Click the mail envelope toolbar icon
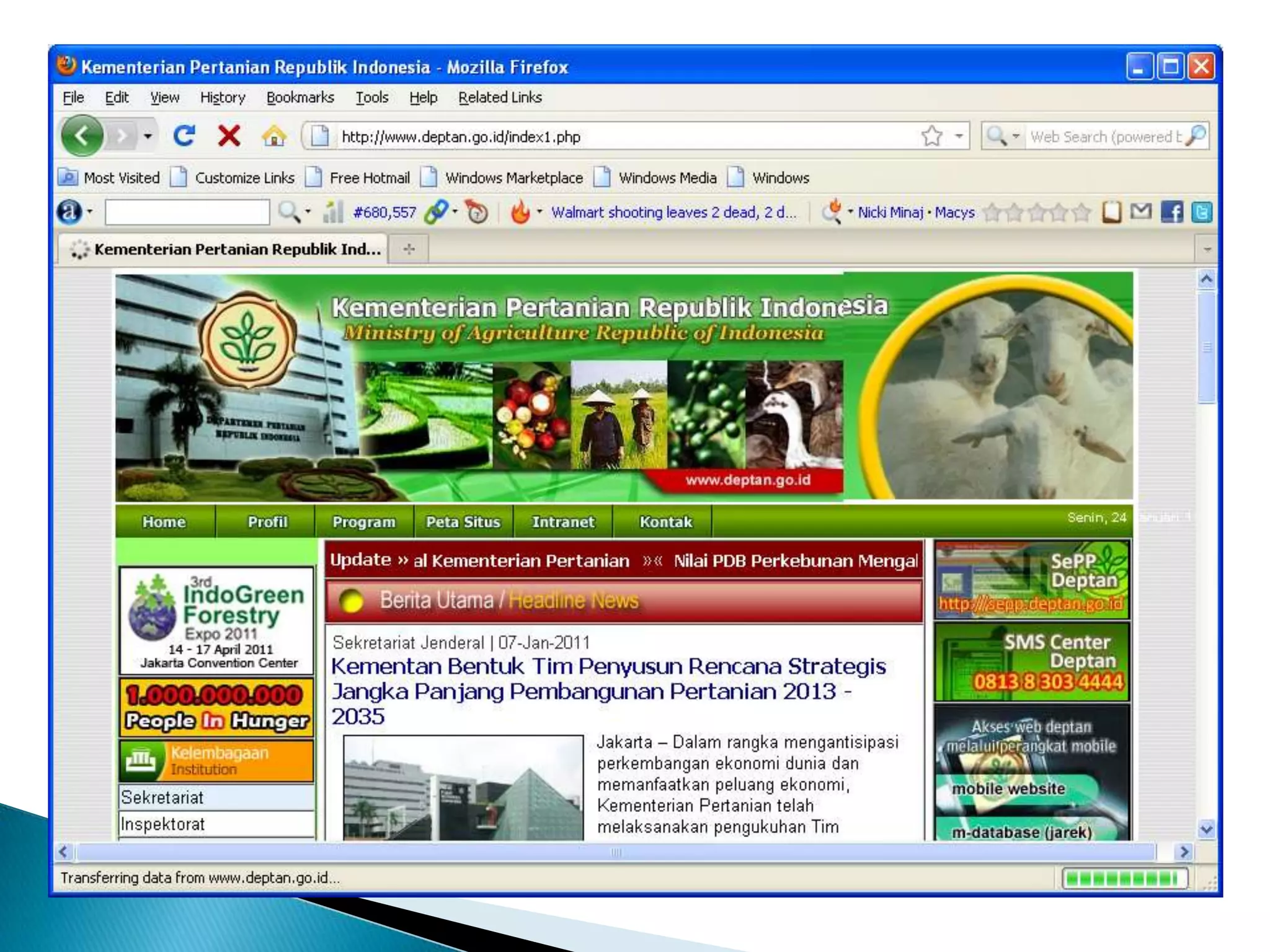This screenshot has width=1270, height=952. point(1141,212)
